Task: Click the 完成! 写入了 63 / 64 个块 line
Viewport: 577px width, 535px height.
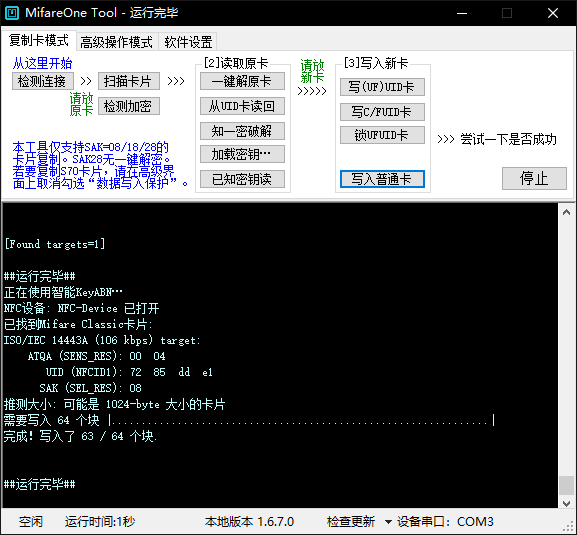Action: (x=80, y=436)
